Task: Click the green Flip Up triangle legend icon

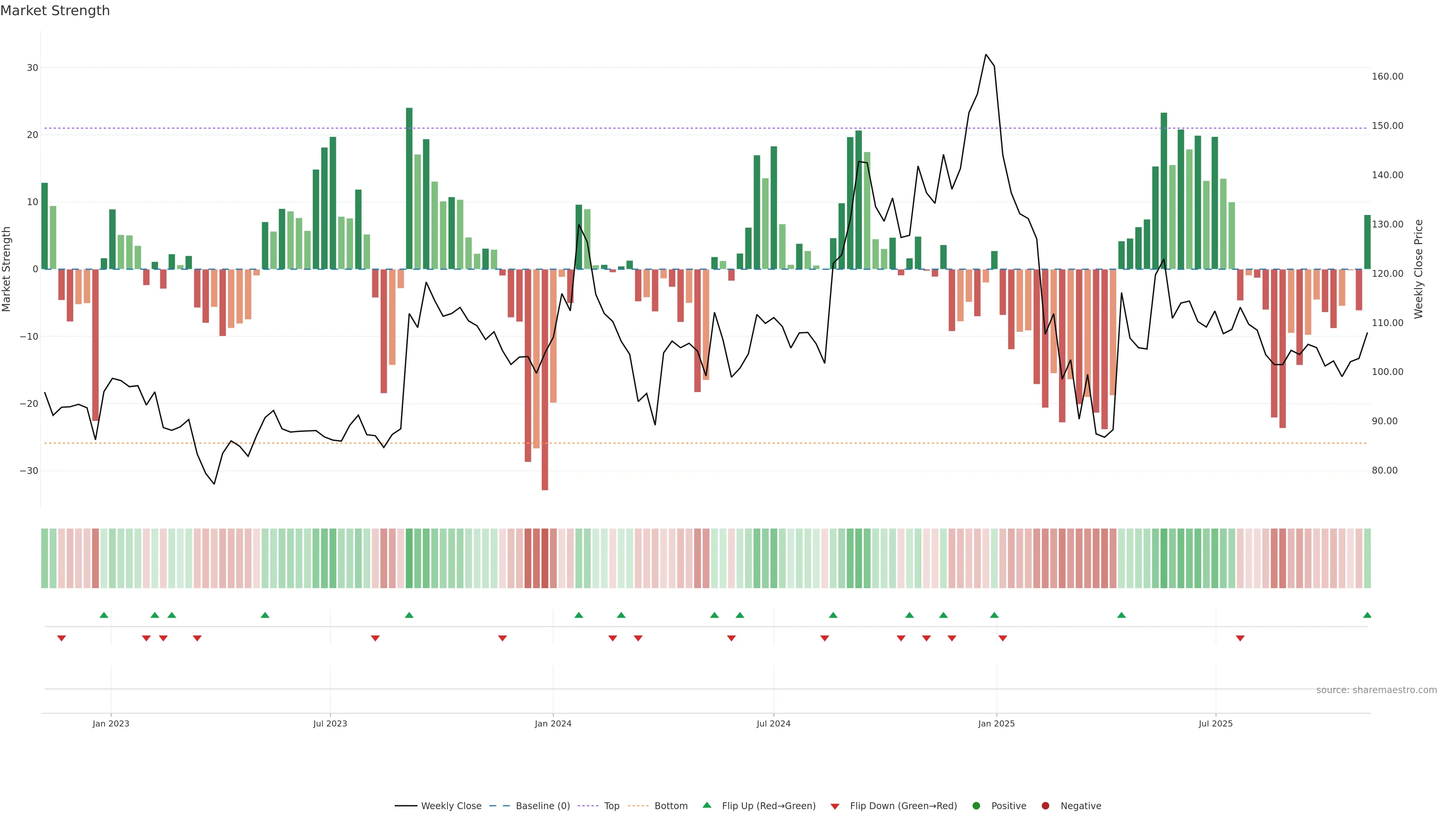Action: [x=706, y=805]
